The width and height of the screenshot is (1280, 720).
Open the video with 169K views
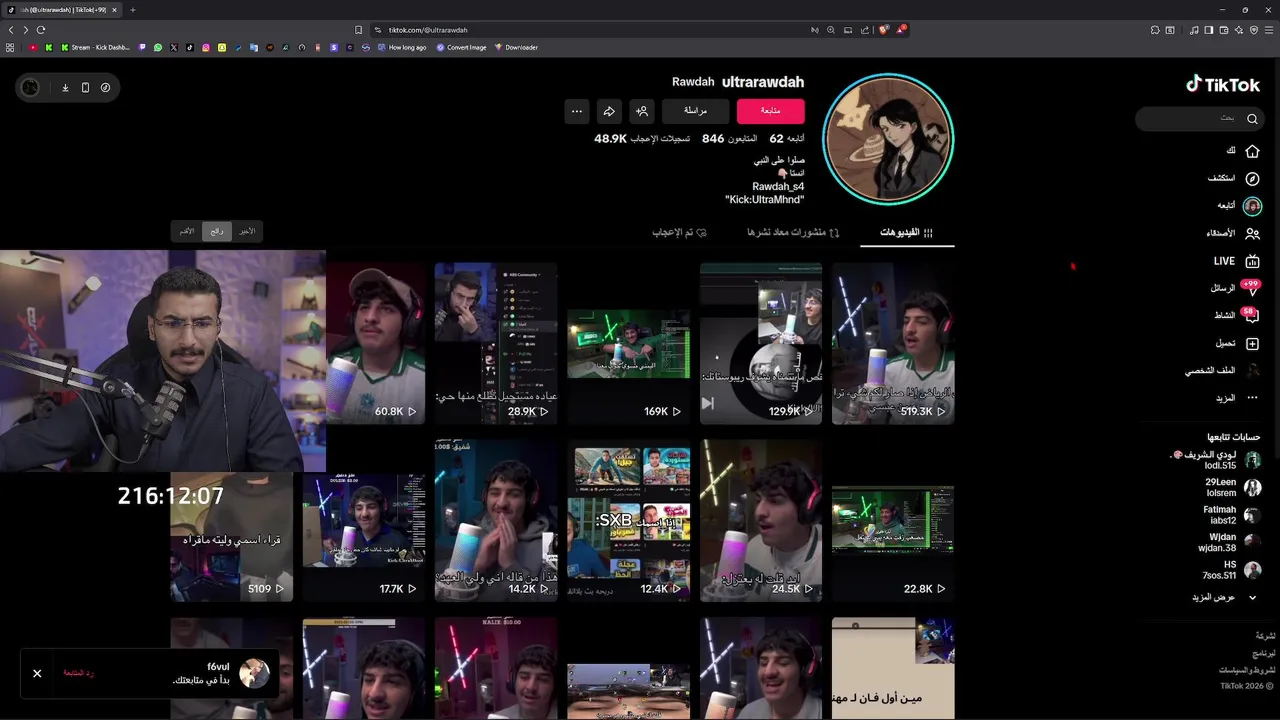click(x=628, y=343)
